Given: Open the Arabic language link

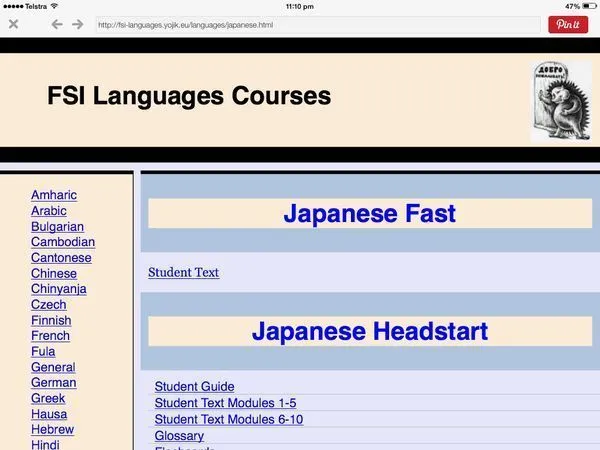Looking at the screenshot, I should point(49,211).
